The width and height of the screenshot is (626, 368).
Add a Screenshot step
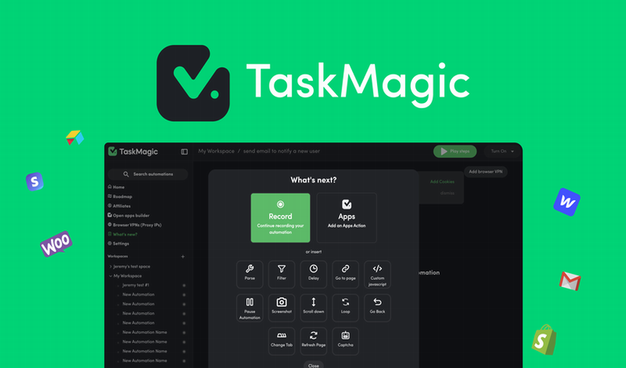click(281, 308)
